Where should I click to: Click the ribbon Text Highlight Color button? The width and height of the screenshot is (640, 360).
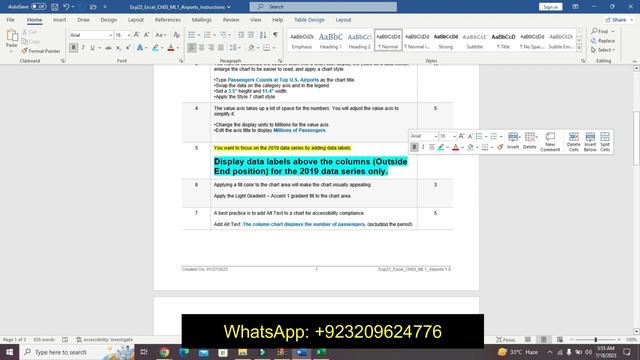tap(155, 48)
